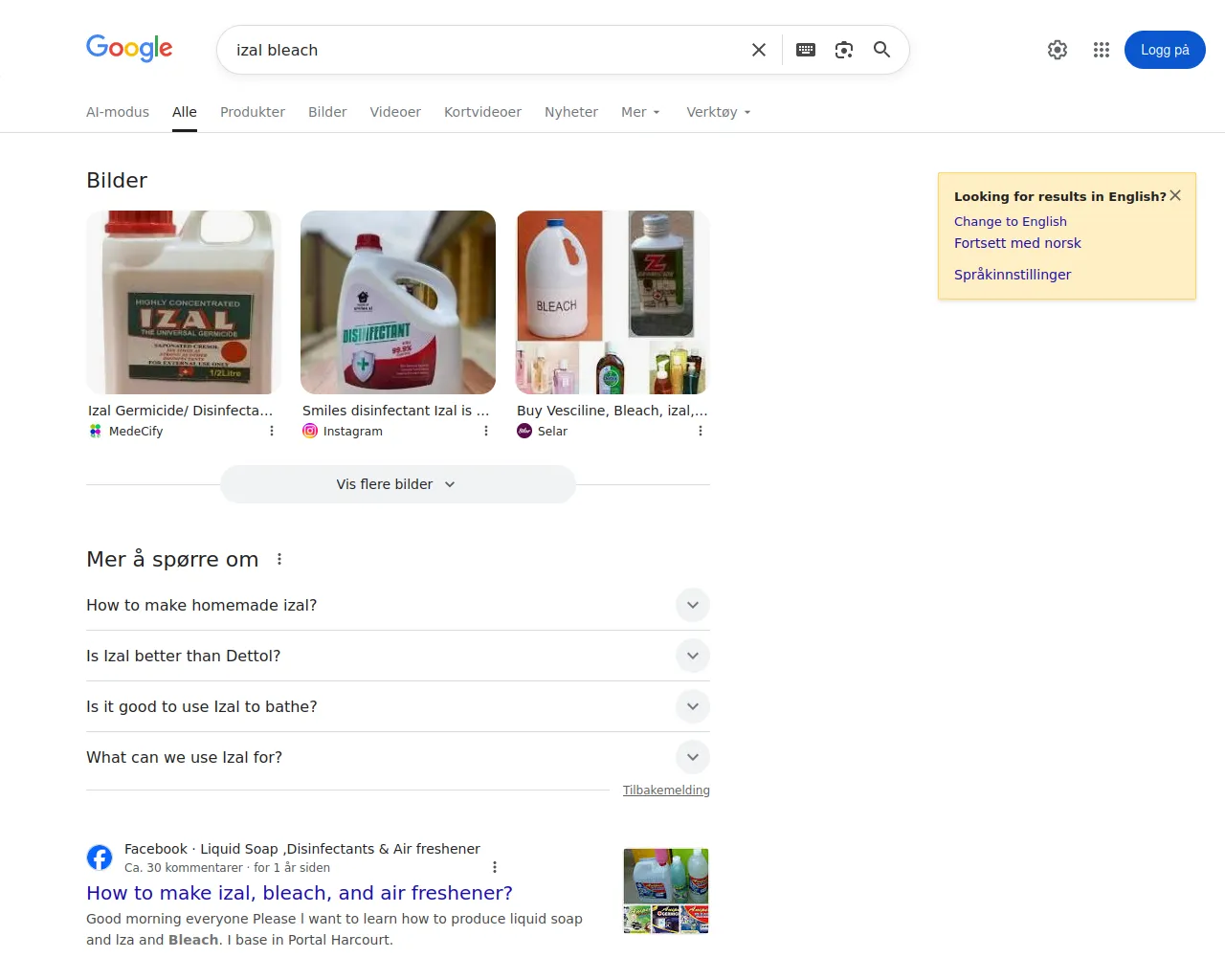Search by image with the camera icon

coord(844,50)
